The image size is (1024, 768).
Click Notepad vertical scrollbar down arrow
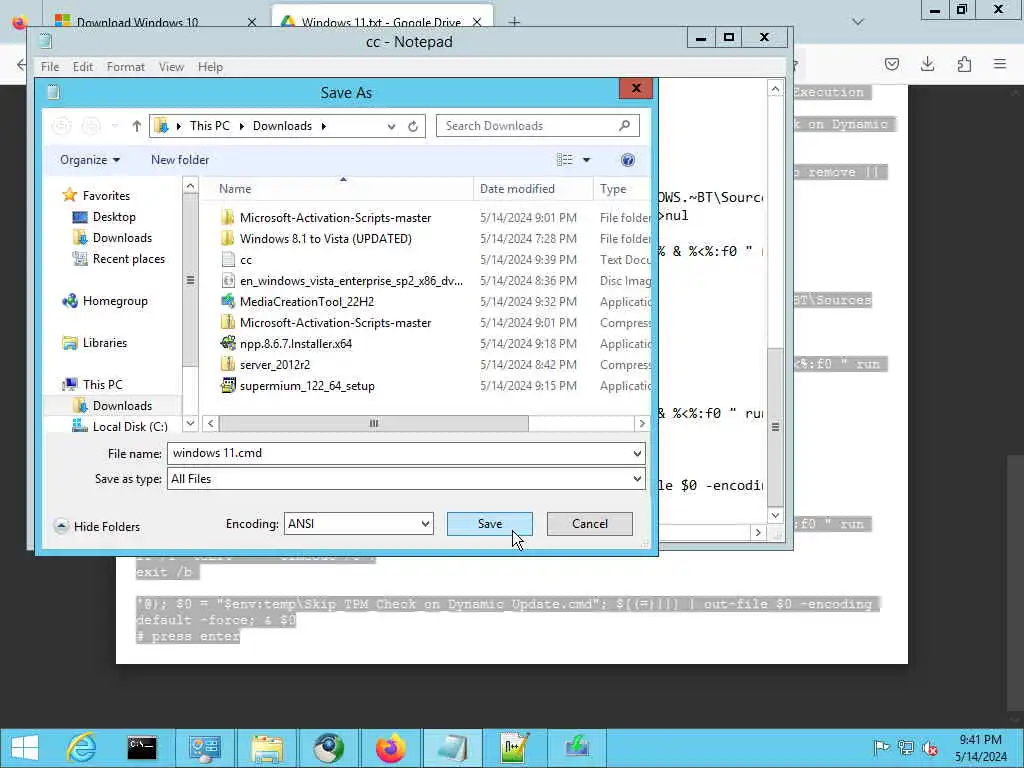pos(775,515)
